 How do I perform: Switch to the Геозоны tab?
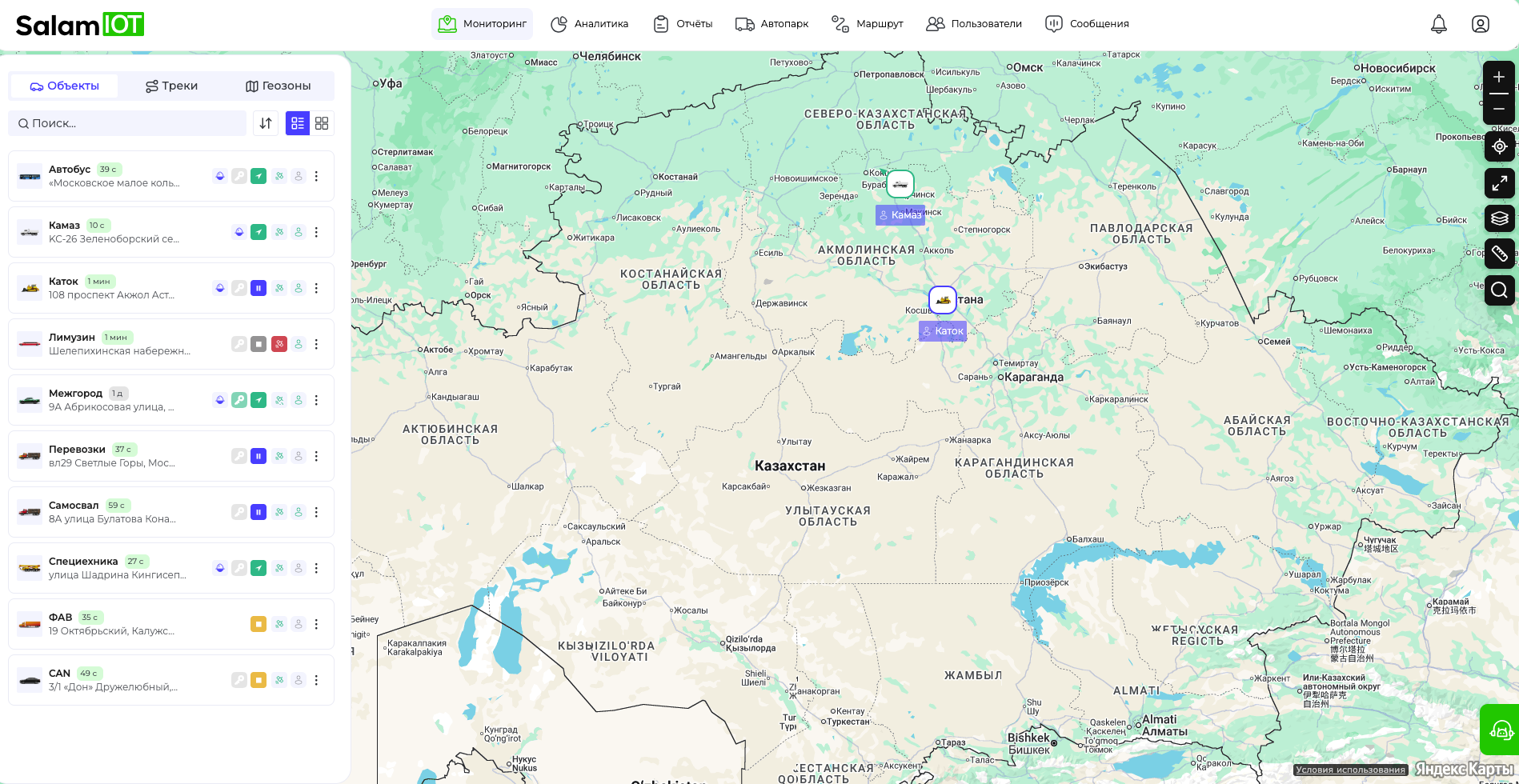tap(278, 86)
